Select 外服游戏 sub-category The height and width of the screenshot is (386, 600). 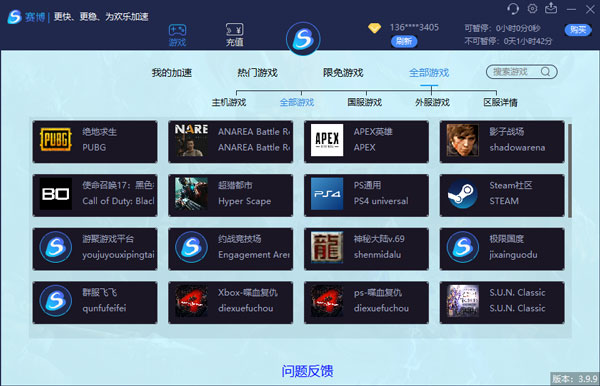[432, 102]
